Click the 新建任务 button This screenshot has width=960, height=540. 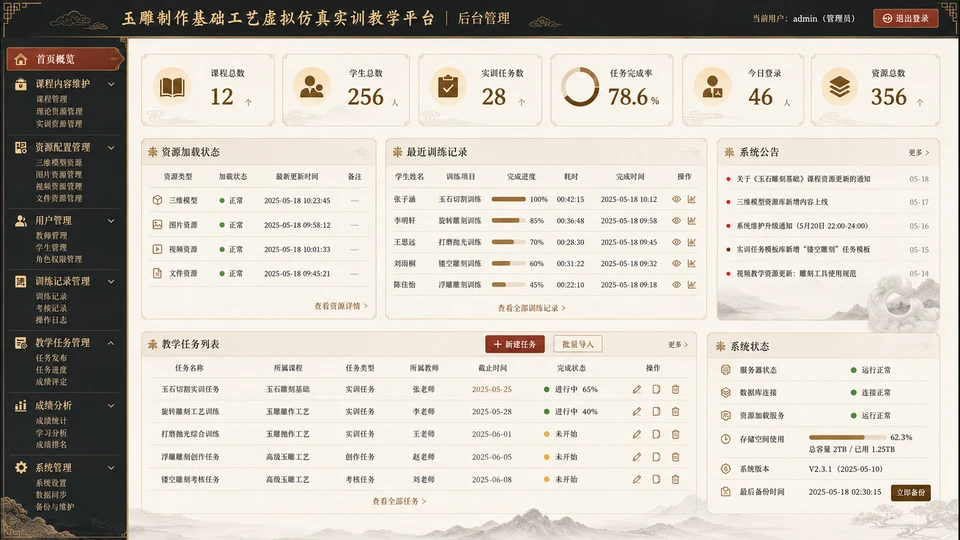[515, 344]
